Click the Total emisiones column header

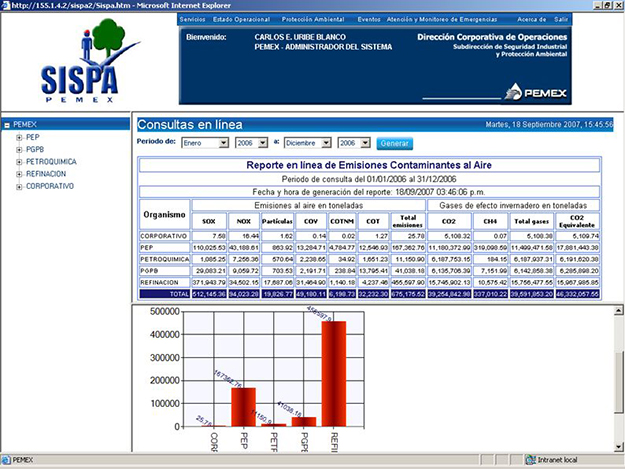point(408,221)
